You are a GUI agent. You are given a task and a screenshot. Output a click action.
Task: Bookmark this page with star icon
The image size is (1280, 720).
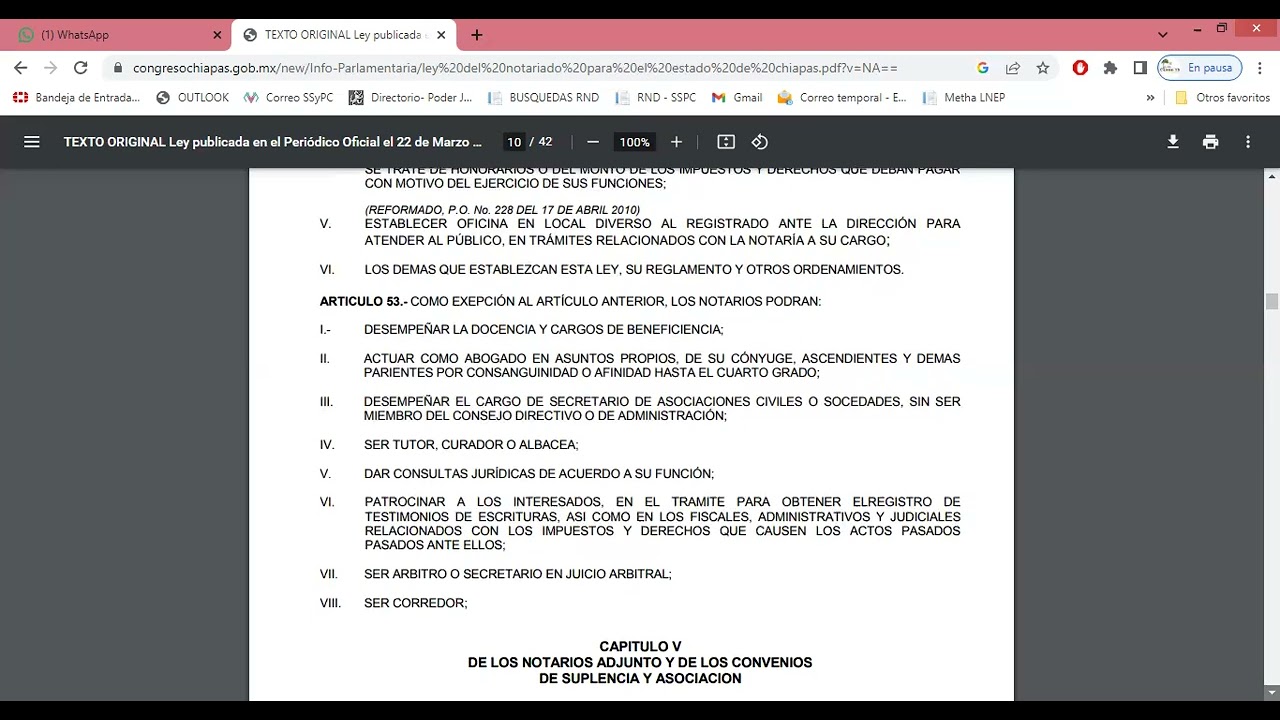(x=1043, y=68)
